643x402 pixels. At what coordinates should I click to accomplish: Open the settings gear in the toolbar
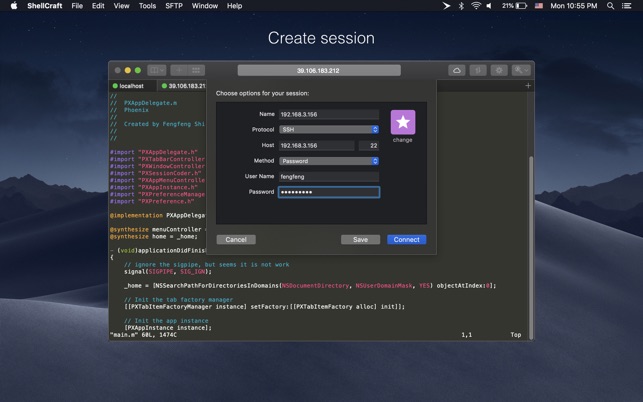pyautogui.click(x=499, y=70)
